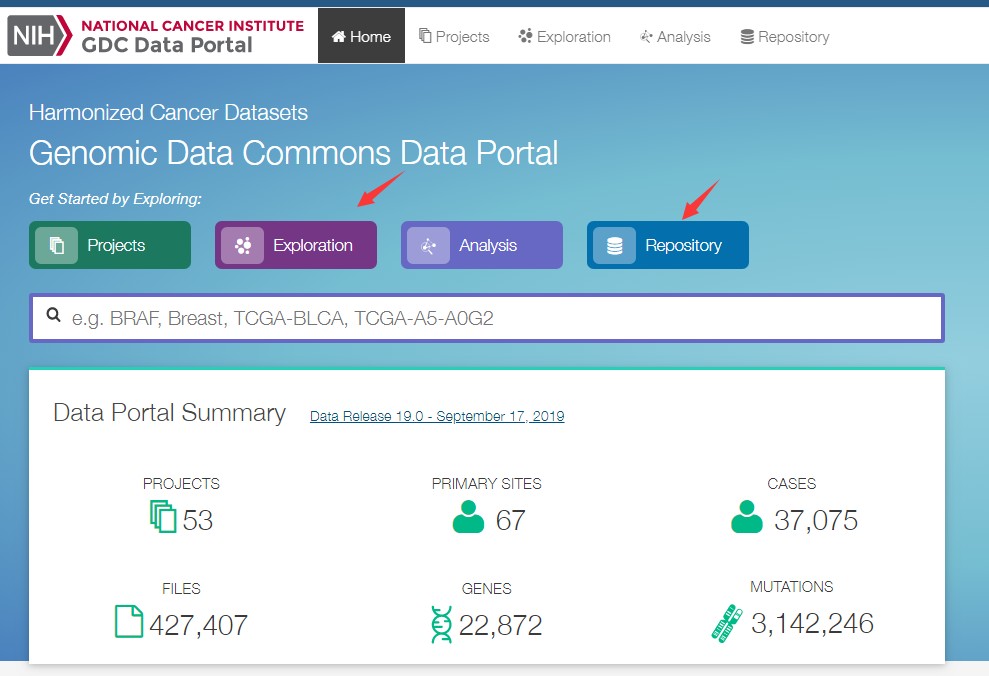Click the green Projects button
Screen dimensions: 989x676
(110, 245)
